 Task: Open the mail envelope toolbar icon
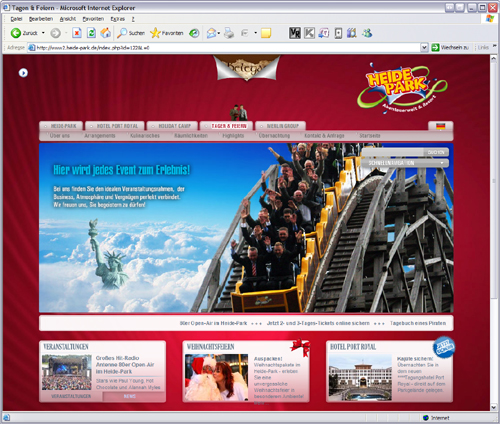point(211,33)
